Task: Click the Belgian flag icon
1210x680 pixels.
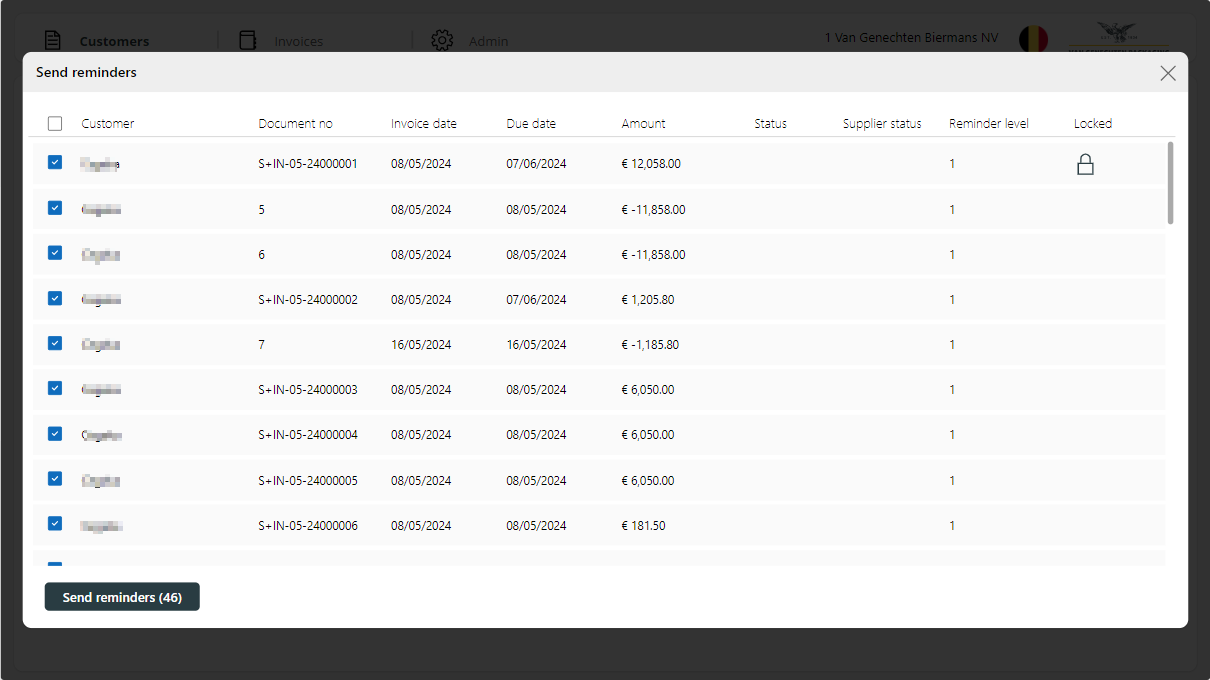Action: (x=1033, y=39)
